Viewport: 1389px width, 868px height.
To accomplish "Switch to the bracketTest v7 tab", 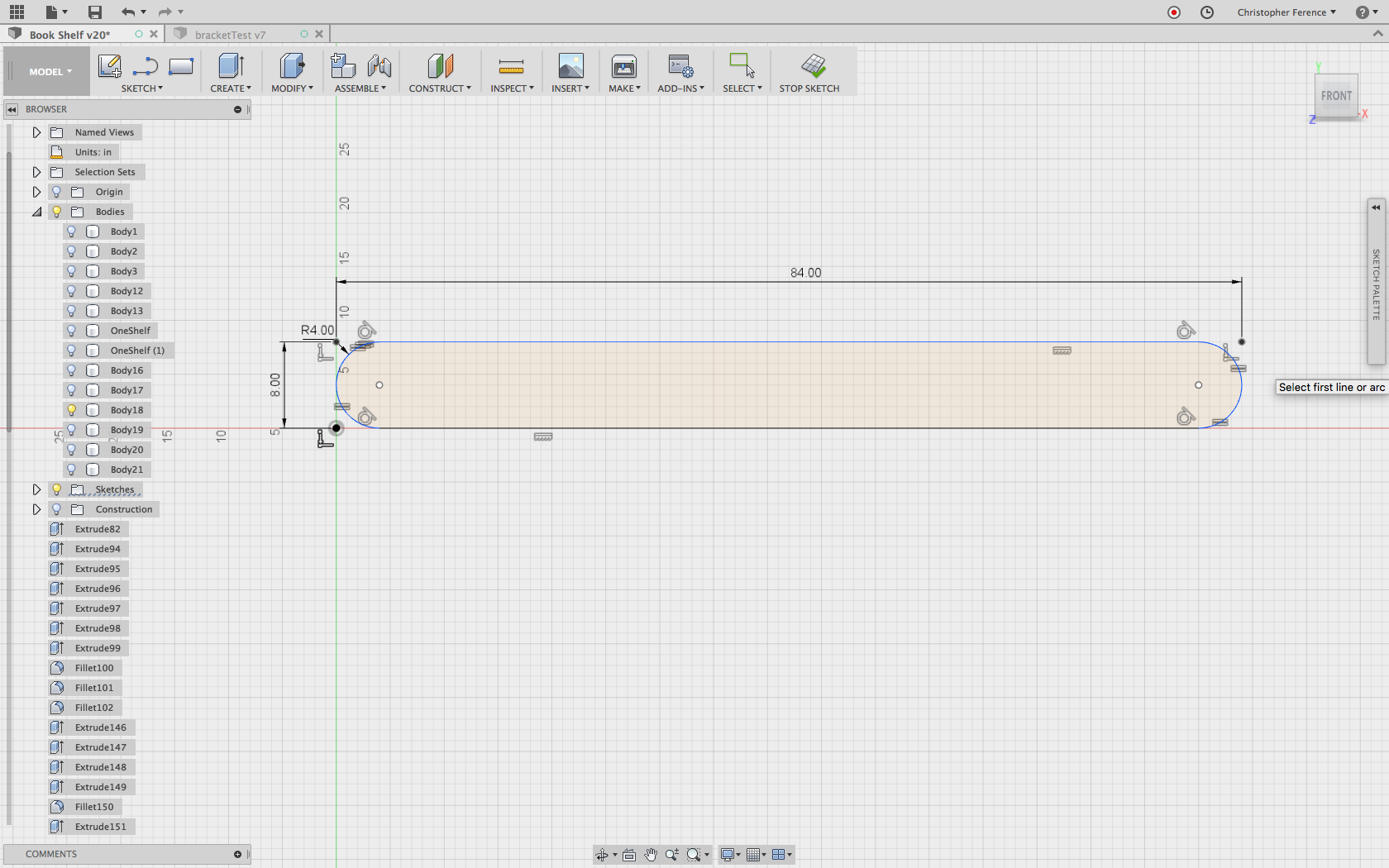I will pyautogui.click(x=230, y=35).
